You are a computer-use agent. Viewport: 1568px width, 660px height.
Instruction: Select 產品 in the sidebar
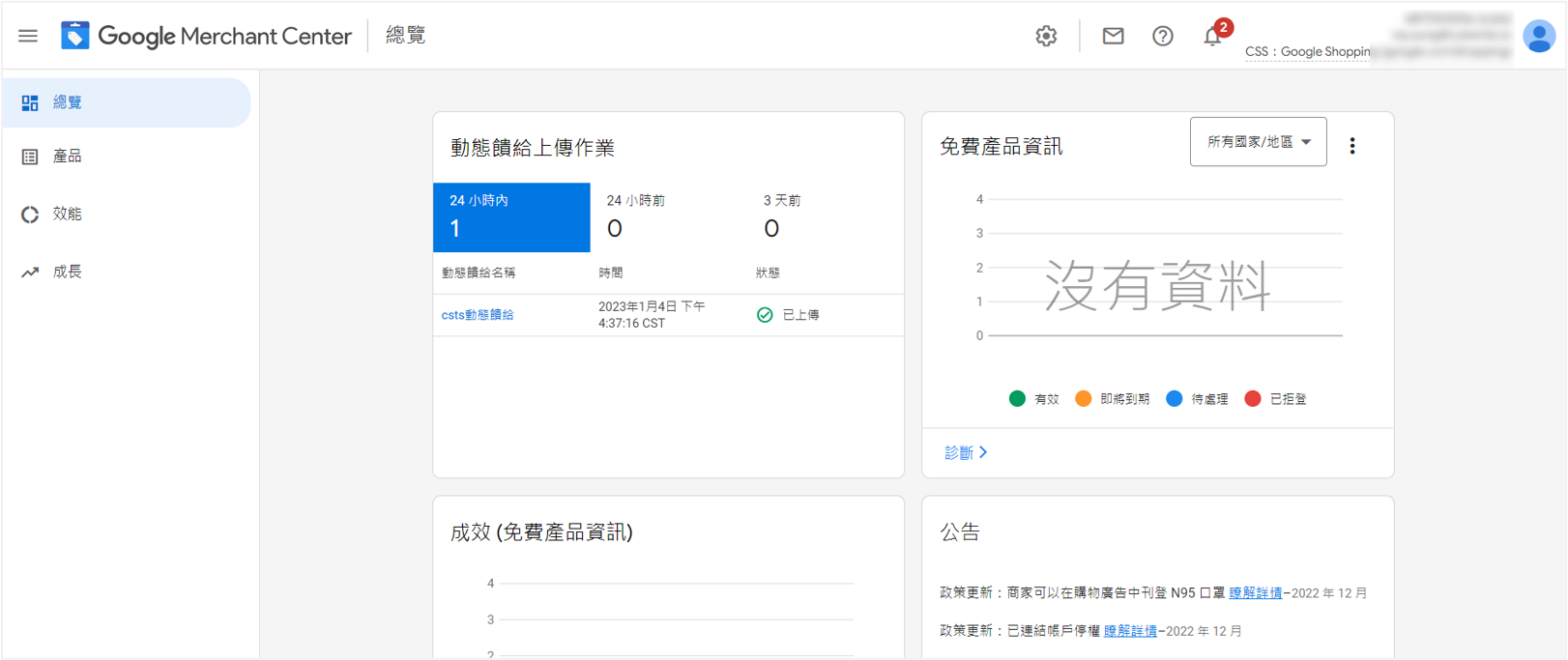pyautogui.click(x=127, y=157)
